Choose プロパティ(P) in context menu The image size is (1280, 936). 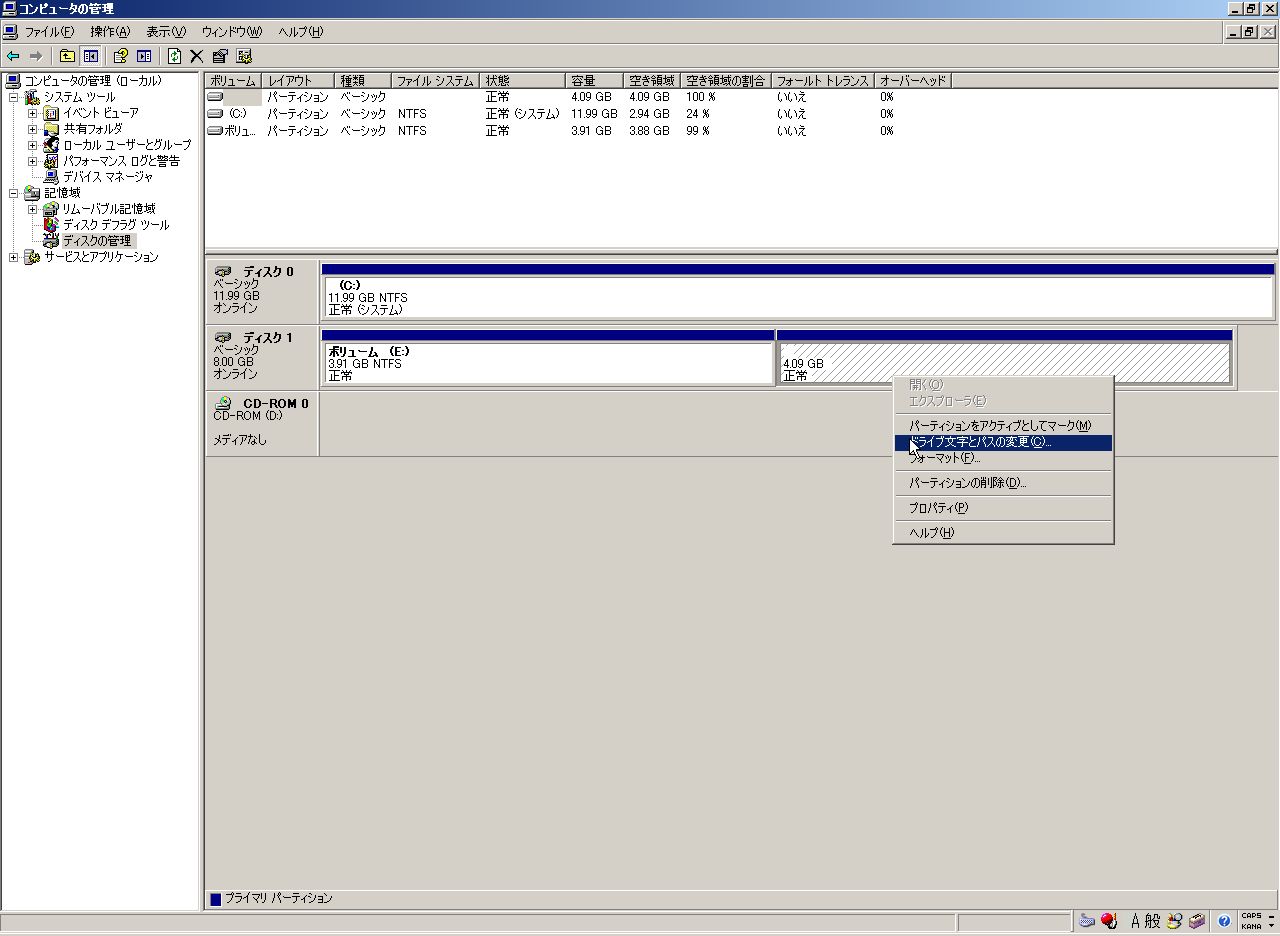[1003, 508]
